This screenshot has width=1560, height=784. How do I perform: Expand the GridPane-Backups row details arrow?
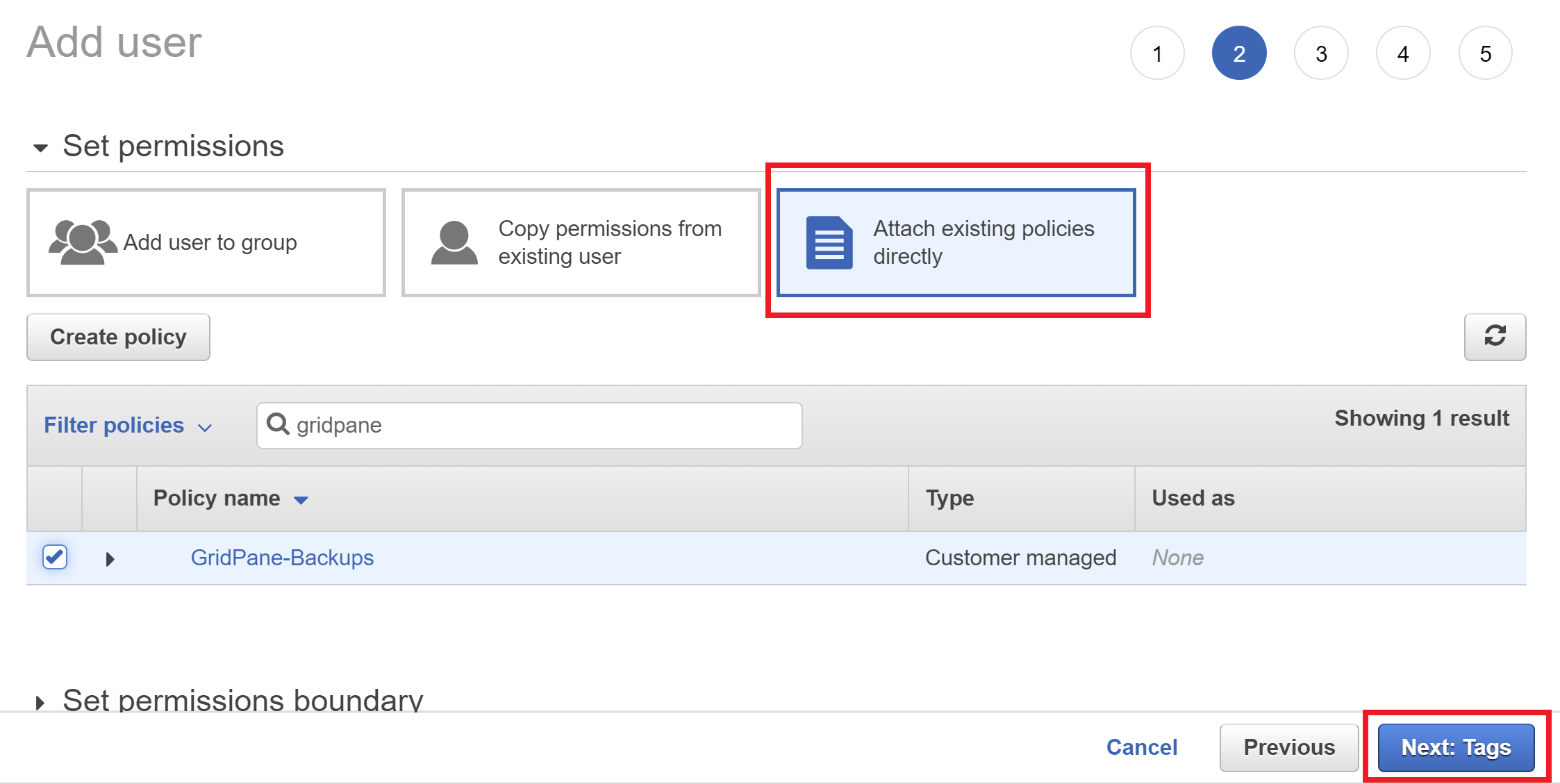(110, 559)
